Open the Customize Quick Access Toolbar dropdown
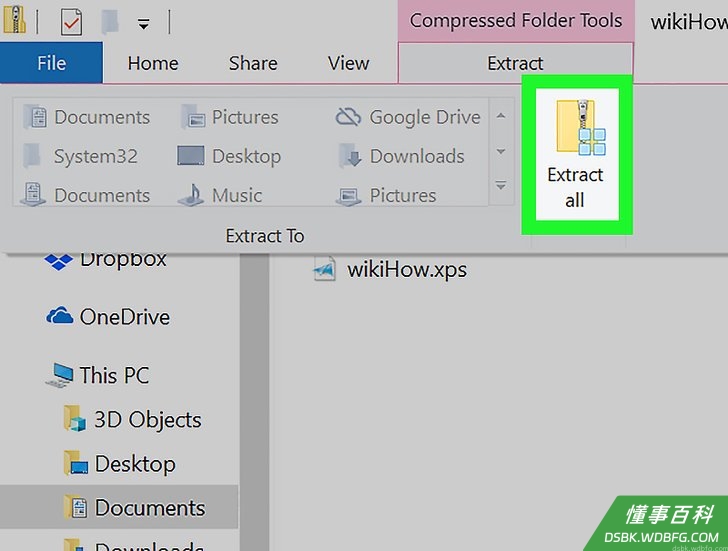The width and height of the screenshot is (728, 551). 143,23
